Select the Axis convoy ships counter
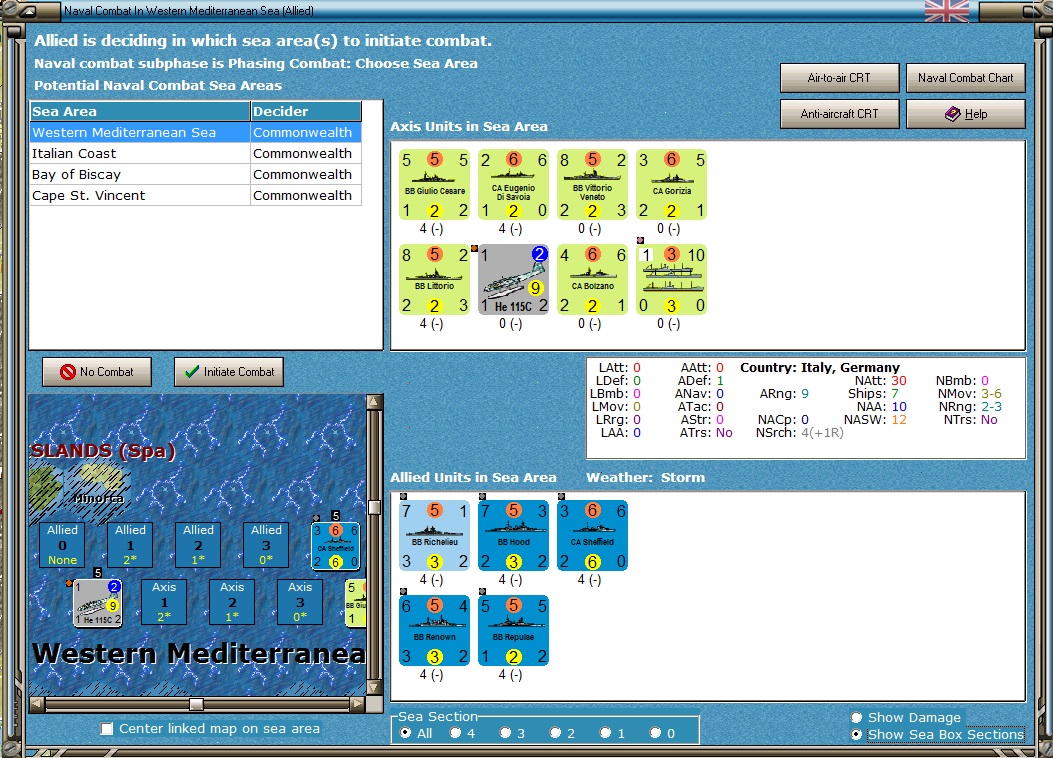1053x758 pixels. (x=671, y=280)
